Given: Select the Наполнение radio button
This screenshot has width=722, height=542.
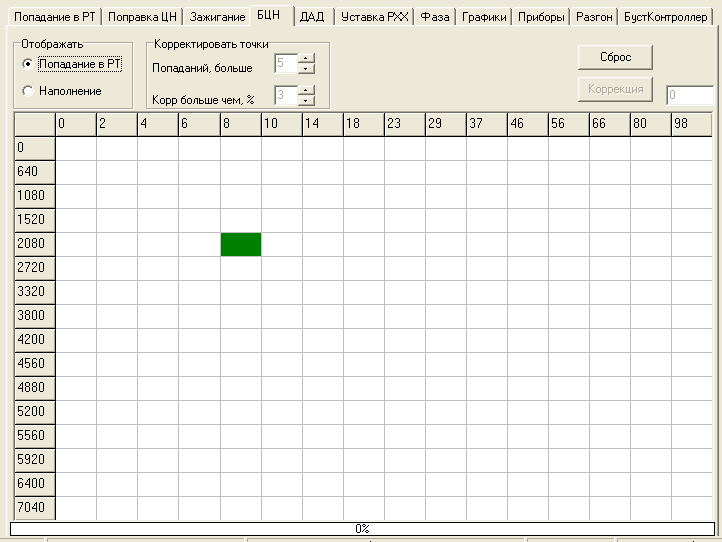Looking at the screenshot, I should [x=62, y=91].
